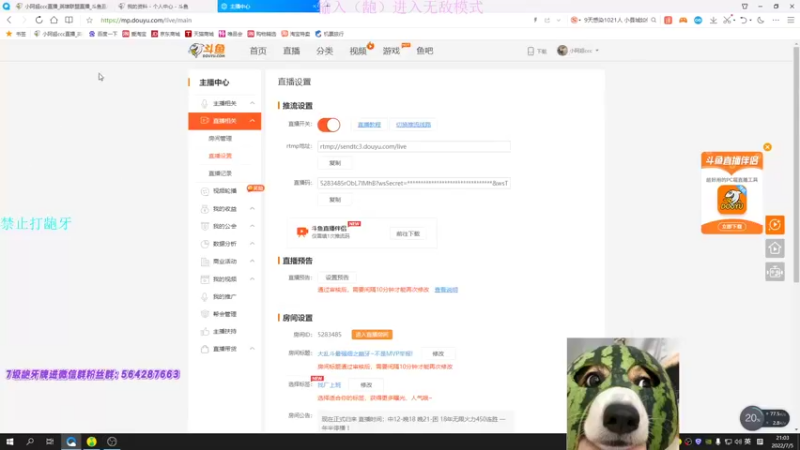The image size is (800, 450).
Task: Open reading mode book icon in toolbar
Action: [x=69, y=20]
